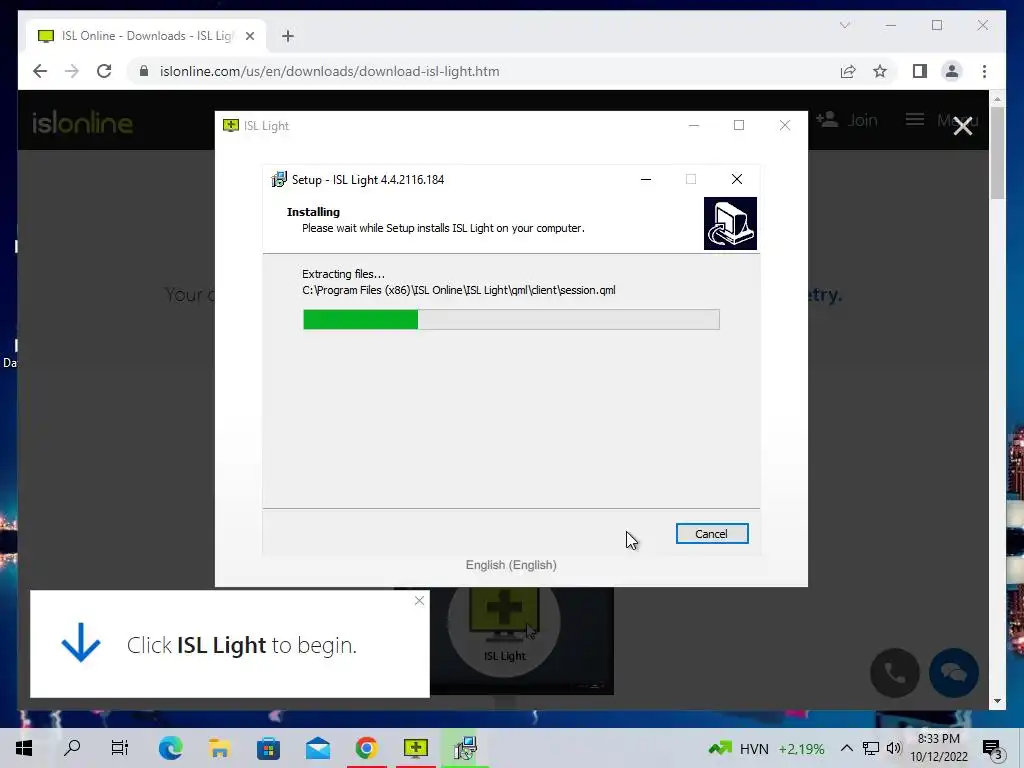1024x768 pixels.
Task: Reload the ISL Online page
Action: [104, 71]
